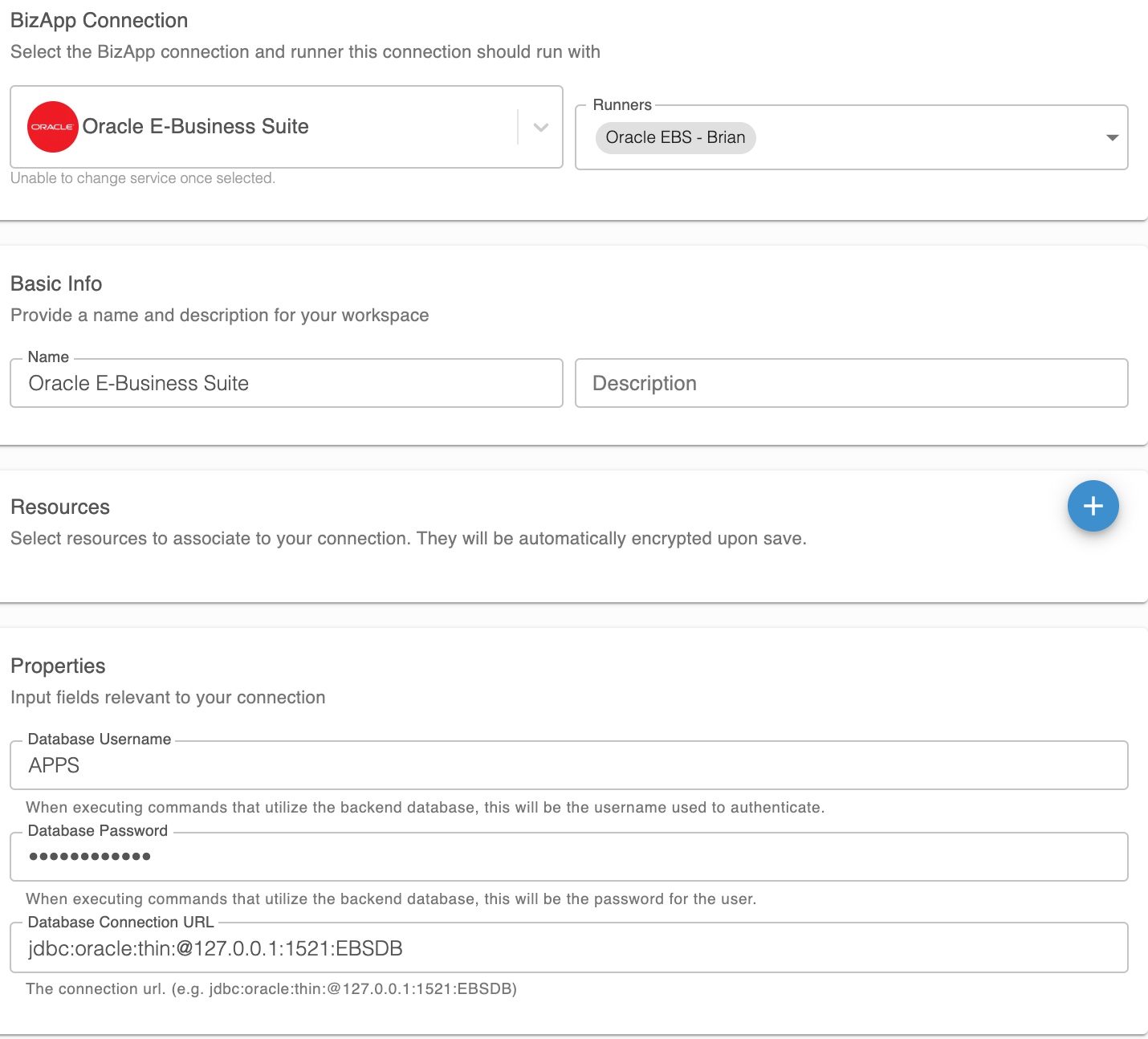Click 'Select resources to associate' description

click(x=409, y=539)
